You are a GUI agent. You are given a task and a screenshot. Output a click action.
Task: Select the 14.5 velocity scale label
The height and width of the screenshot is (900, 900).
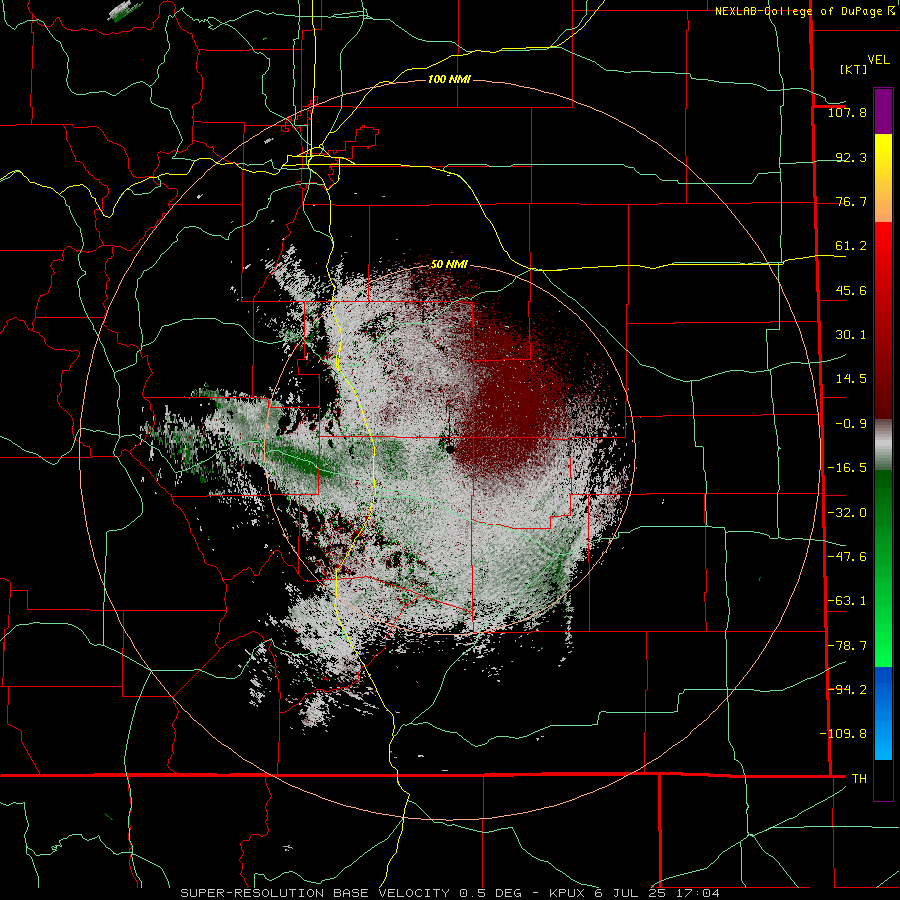[851, 379]
